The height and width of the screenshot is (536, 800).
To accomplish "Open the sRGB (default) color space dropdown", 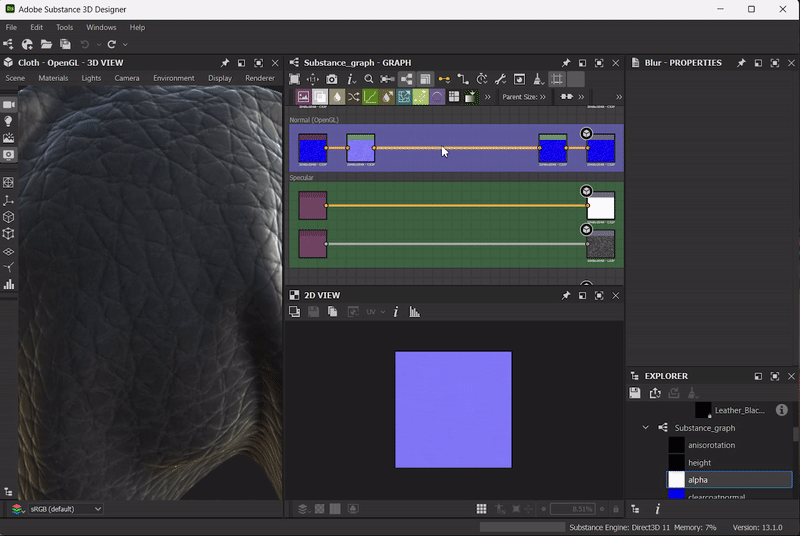I will coord(66,509).
